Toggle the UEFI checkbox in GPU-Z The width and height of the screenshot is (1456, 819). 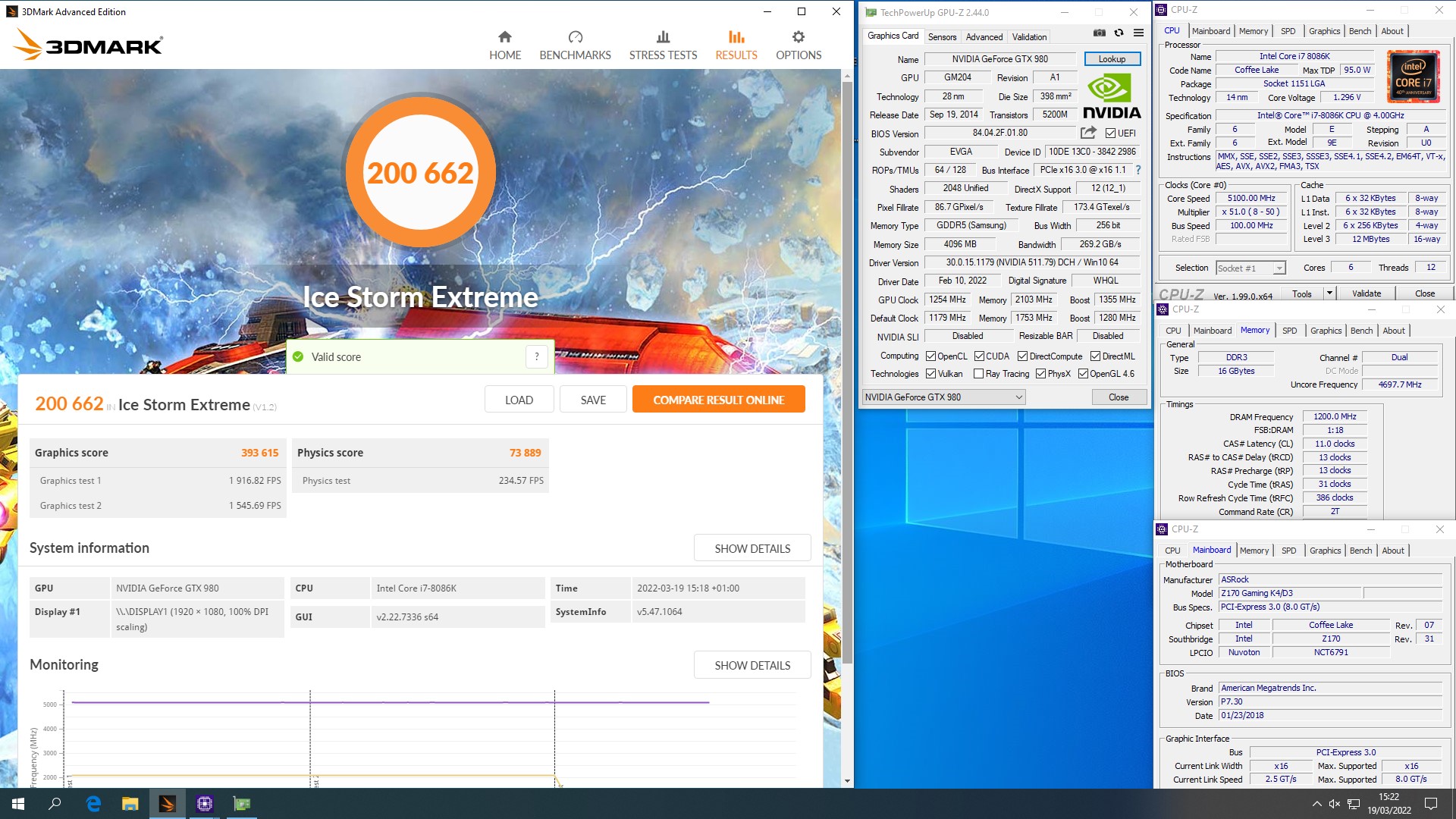pyautogui.click(x=1110, y=133)
